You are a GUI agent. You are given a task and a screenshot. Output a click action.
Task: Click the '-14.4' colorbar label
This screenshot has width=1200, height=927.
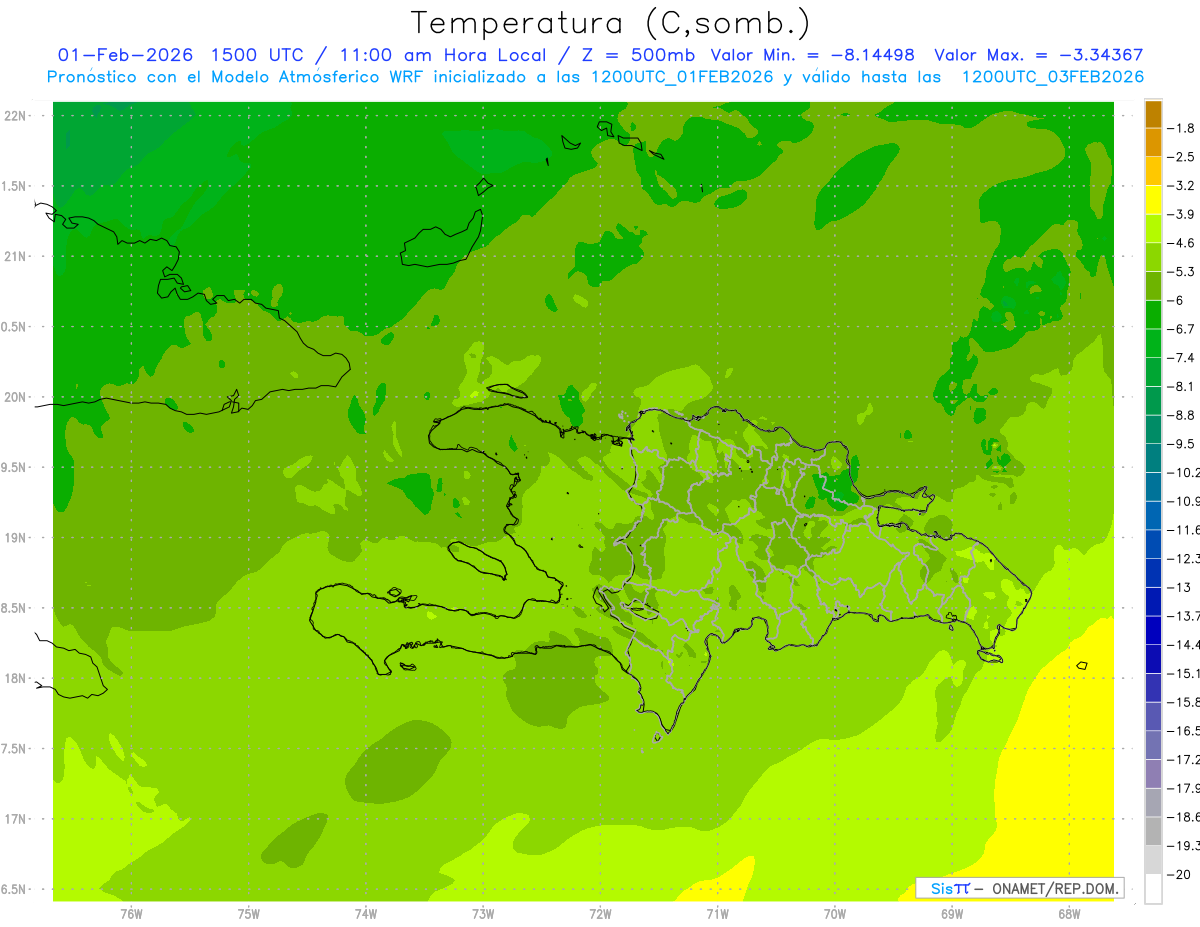pyautogui.click(x=1184, y=645)
